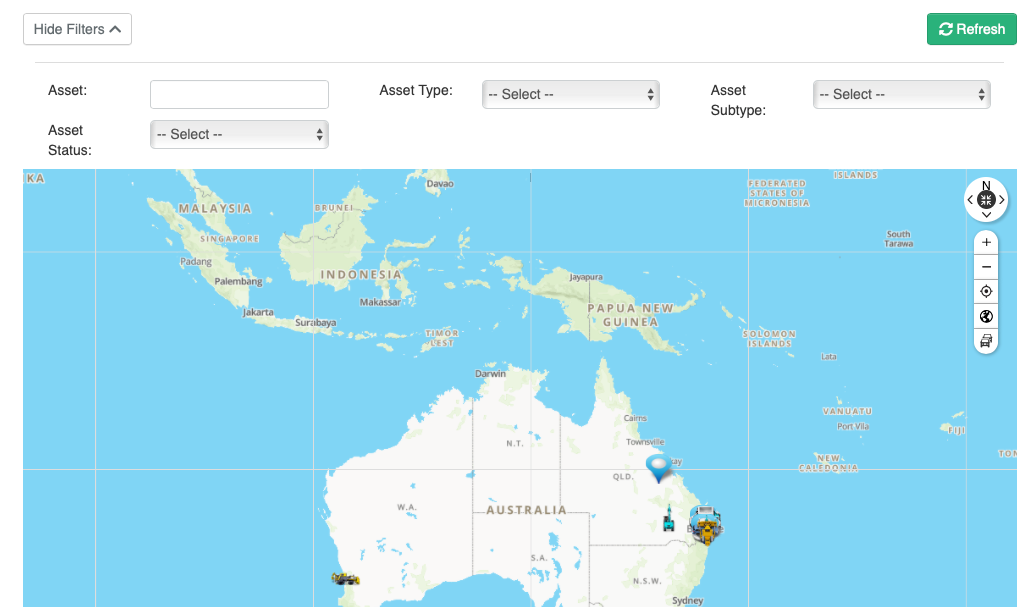Zoom in on the map
Screen dimensions: 1031x607
coord(986,242)
